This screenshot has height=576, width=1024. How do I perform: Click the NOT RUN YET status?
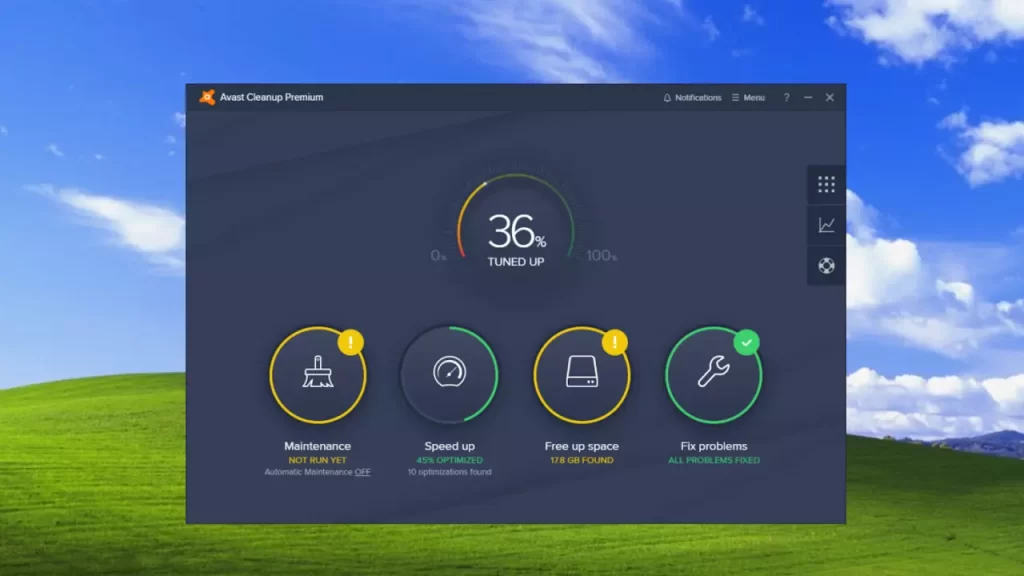[317, 460]
